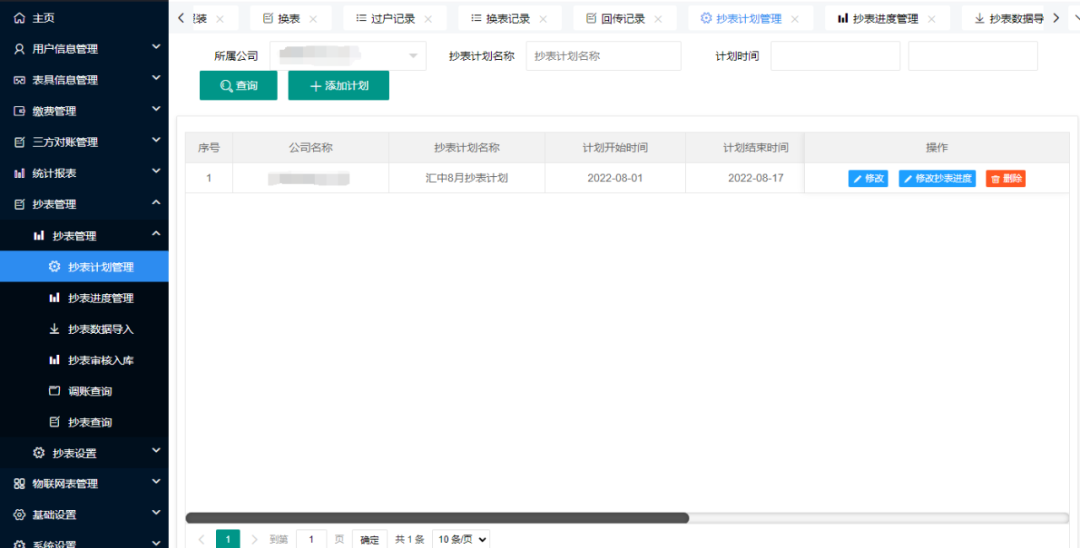Click the 统计报表 chart icon in sidebar
The image size is (1080, 548).
point(19,173)
